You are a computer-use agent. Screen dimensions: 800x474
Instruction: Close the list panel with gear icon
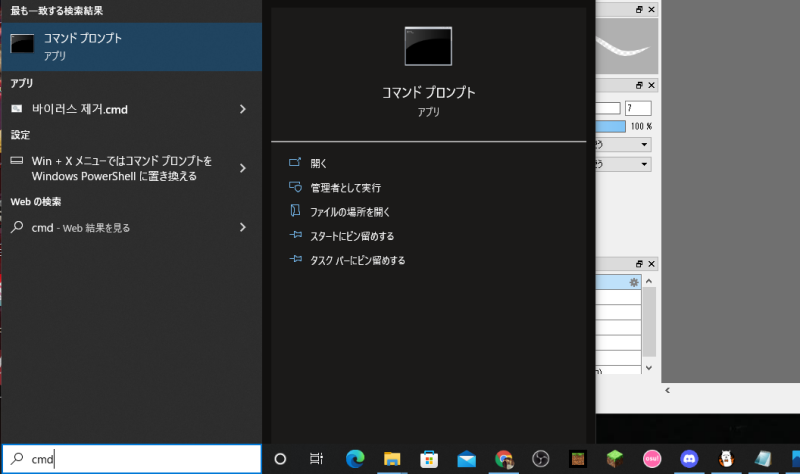652,264
